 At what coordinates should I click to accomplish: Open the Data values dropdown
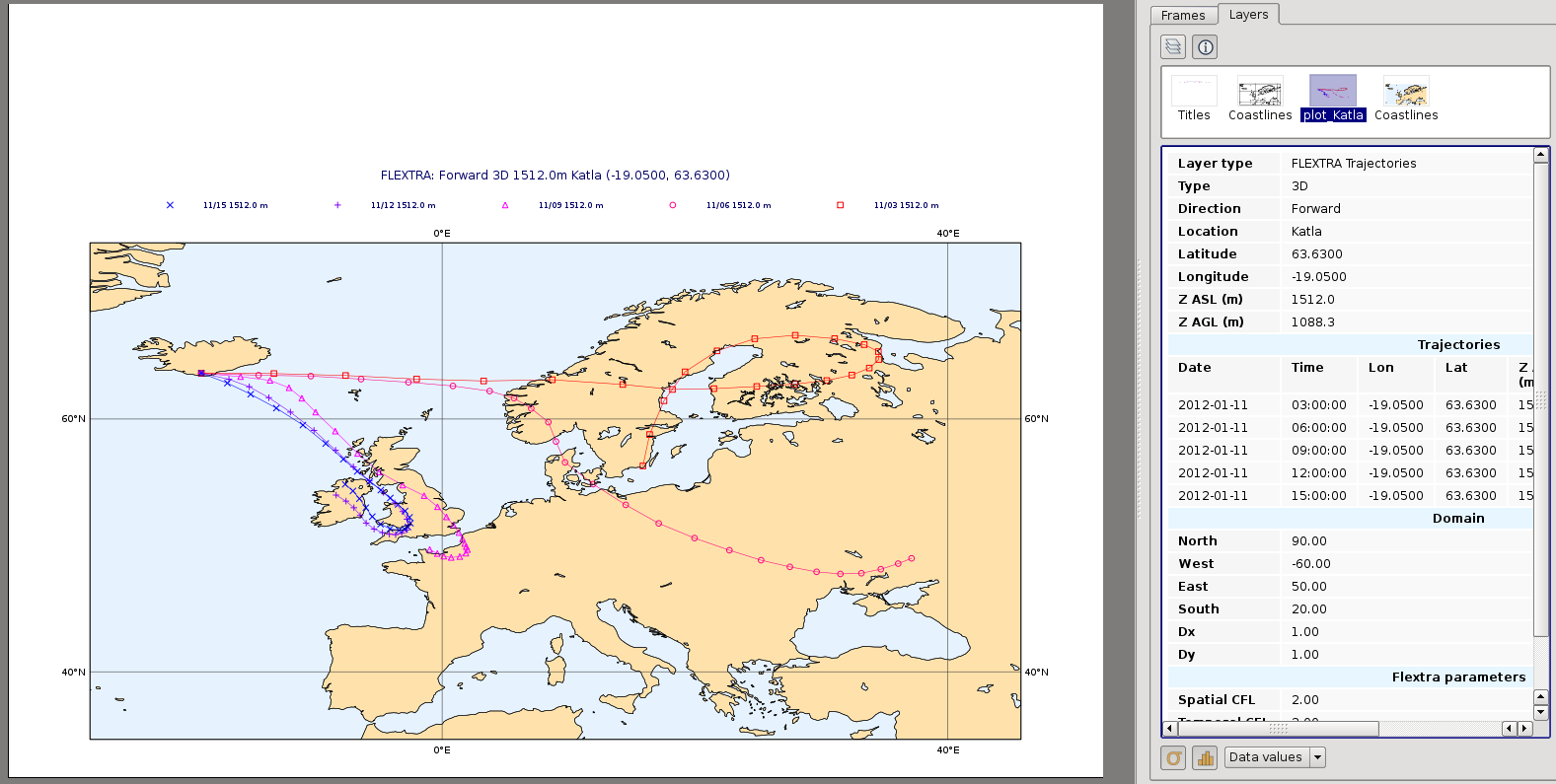(1275, 757)
